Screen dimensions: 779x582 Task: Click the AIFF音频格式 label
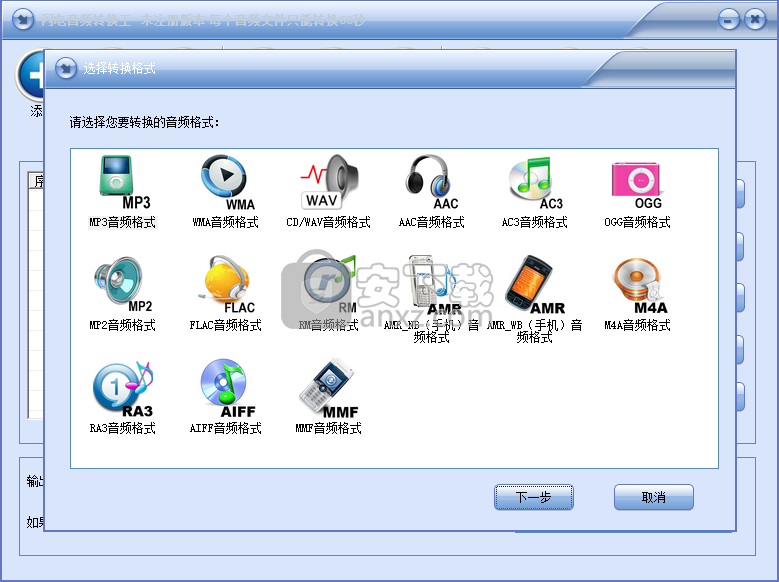(x=226, y=428)
